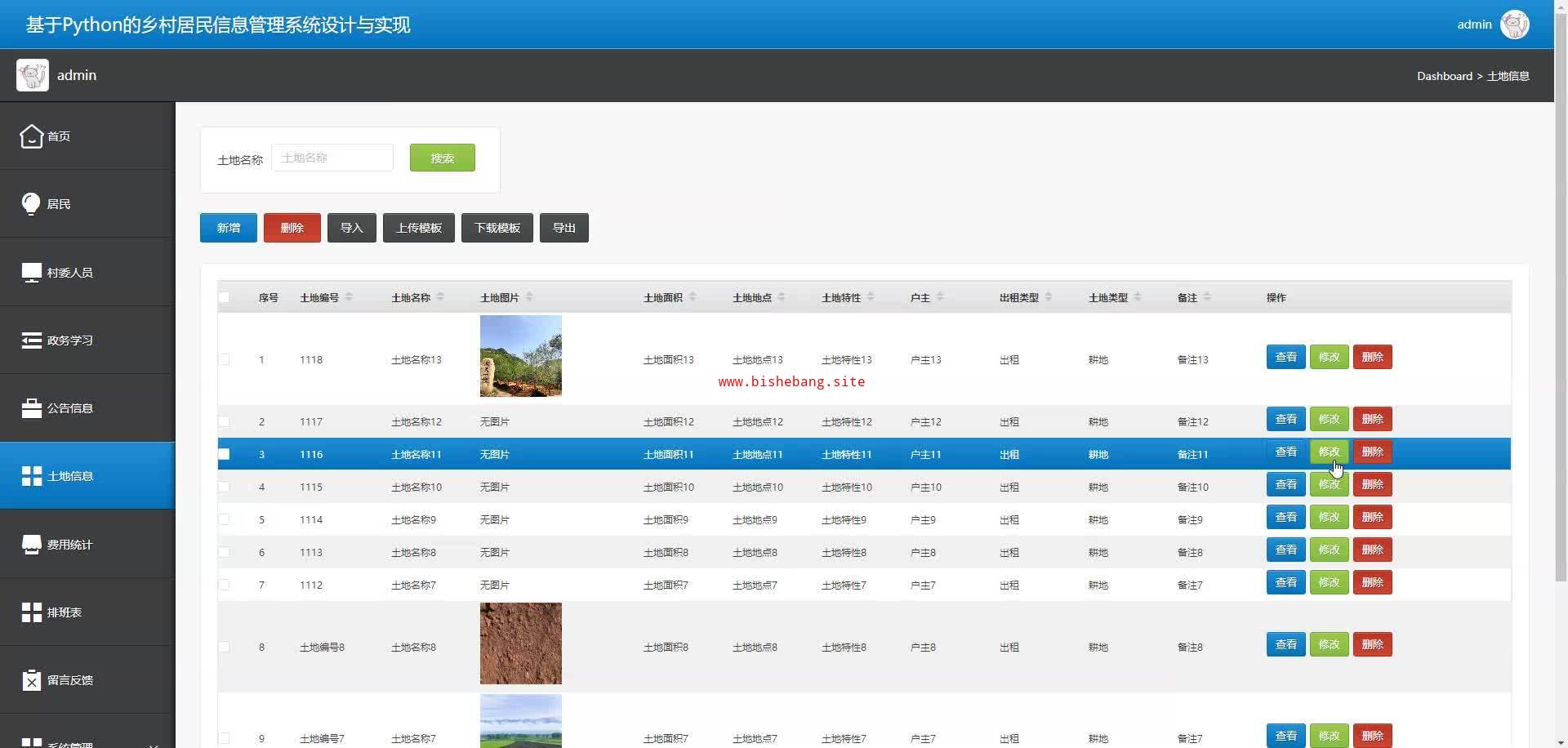Toggle the select-all checkbox in table header

tap(224, 298)
